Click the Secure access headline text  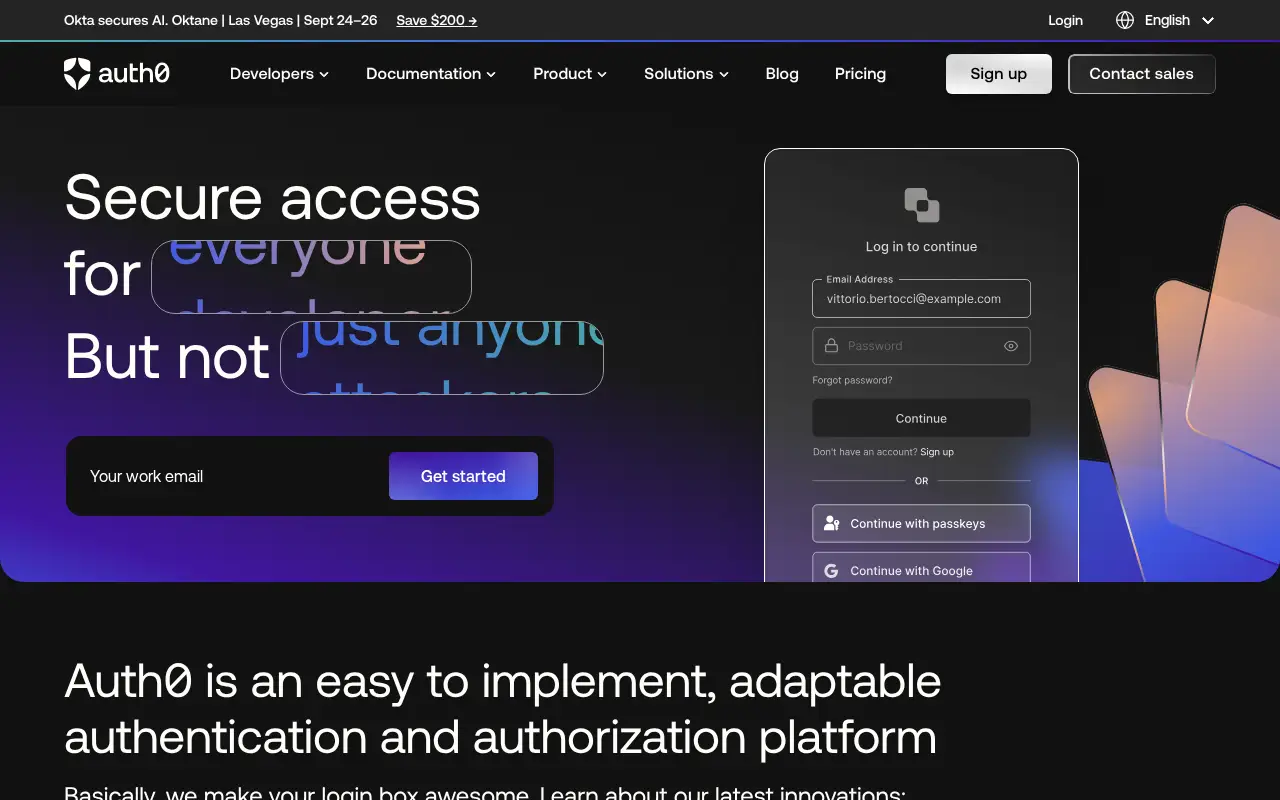(272, 197)
